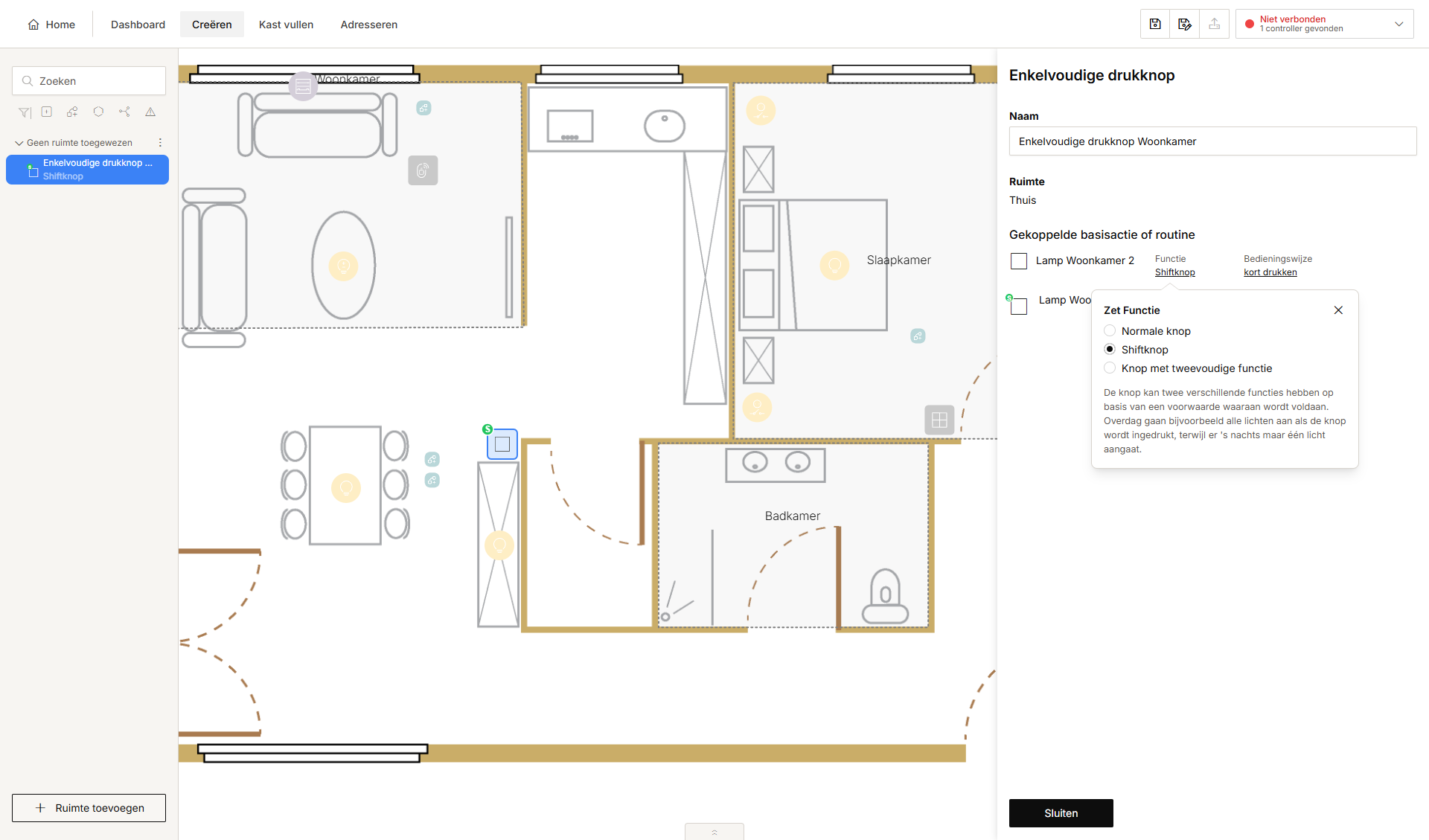Switch to the Kast vullen tab
Screen dimensions: 1429x840
pos(286,25)
